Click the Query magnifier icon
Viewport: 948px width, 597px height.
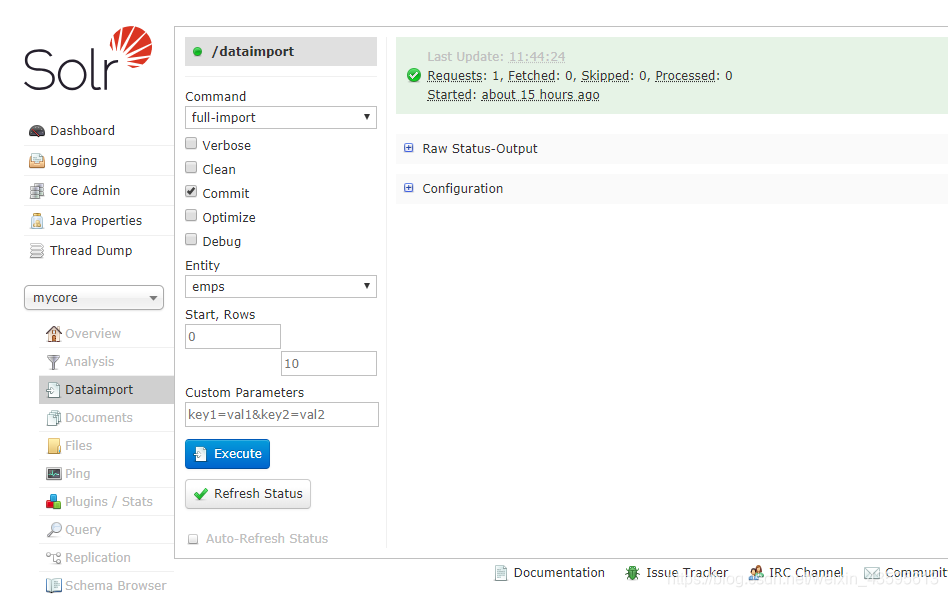pos(54,530)
